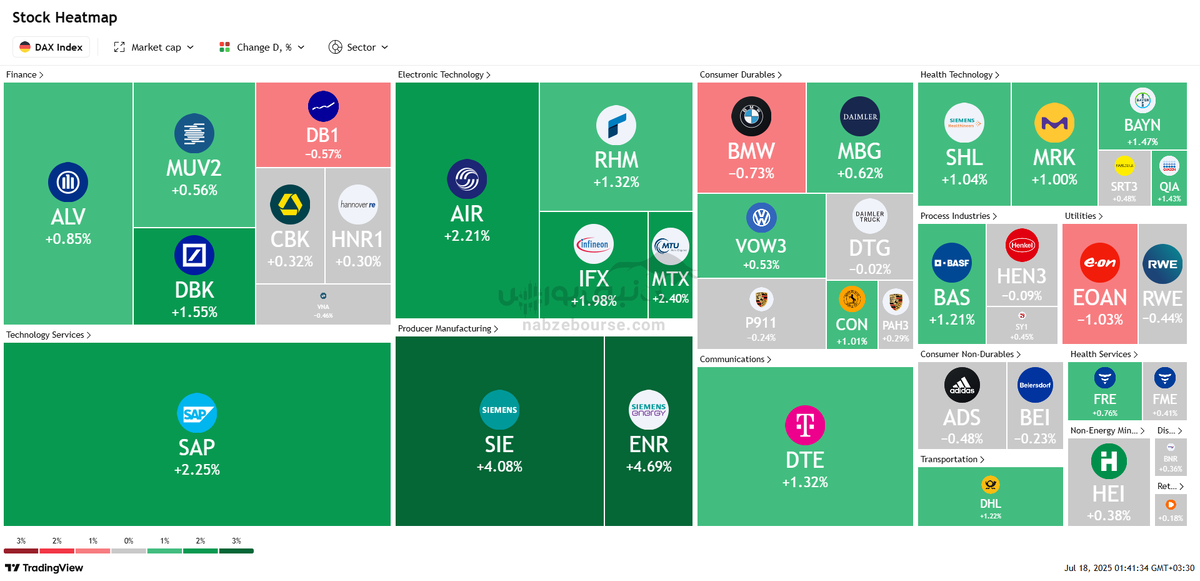The height and width of the screenshot is (581, 1200).
Task: Click the Siemens Healthineers SHL logo
Action: [964, 123]
